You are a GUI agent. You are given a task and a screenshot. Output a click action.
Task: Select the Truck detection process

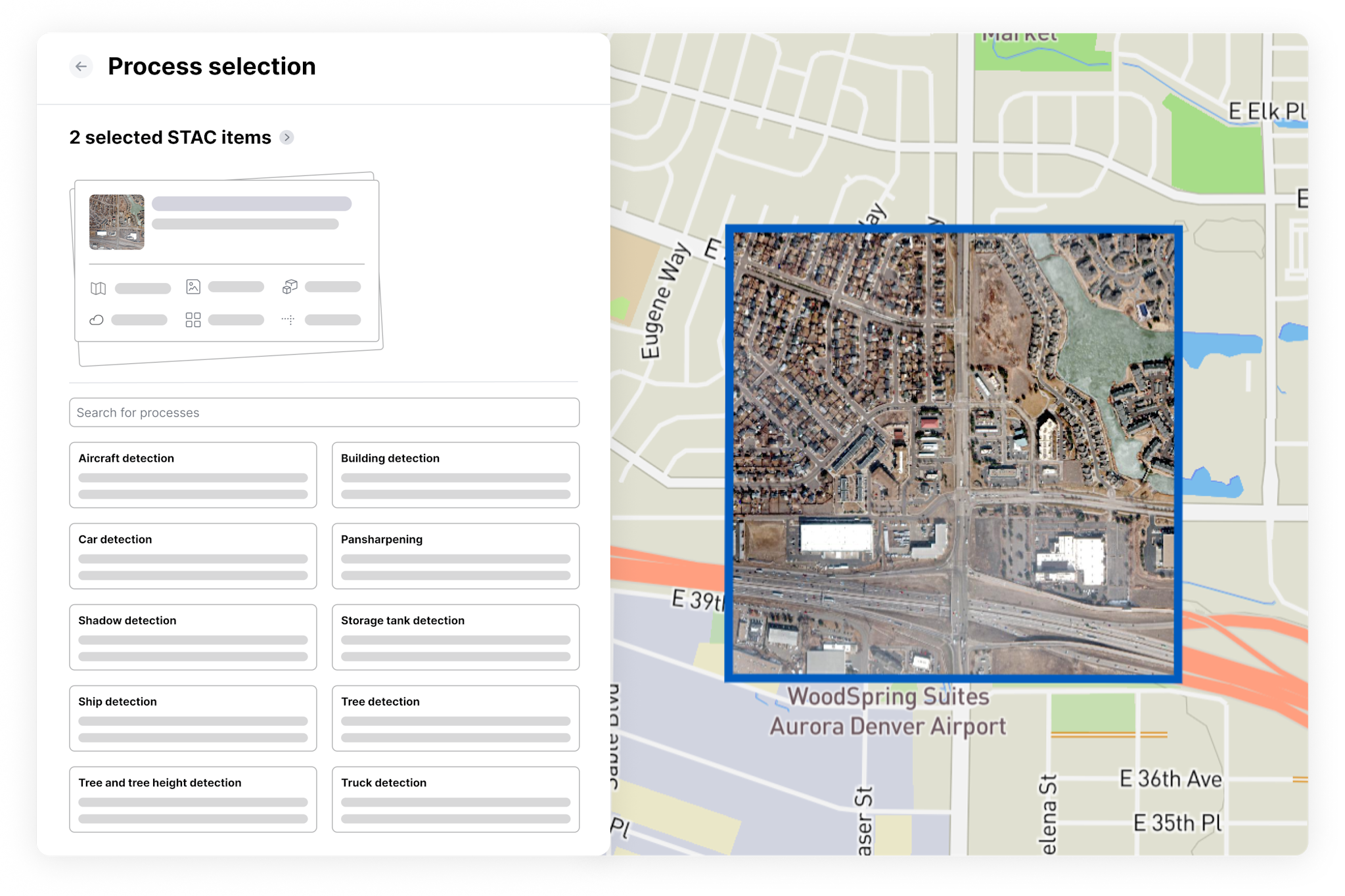click(455, 799)
